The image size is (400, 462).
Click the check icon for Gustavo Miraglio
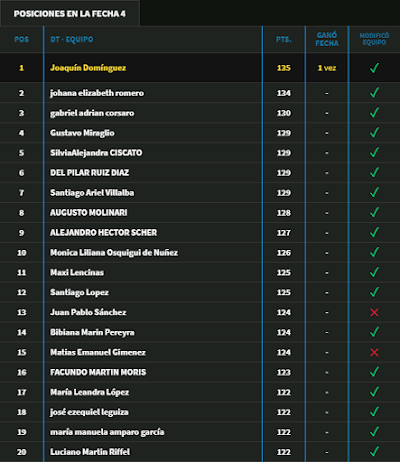(x=374, y=132)
